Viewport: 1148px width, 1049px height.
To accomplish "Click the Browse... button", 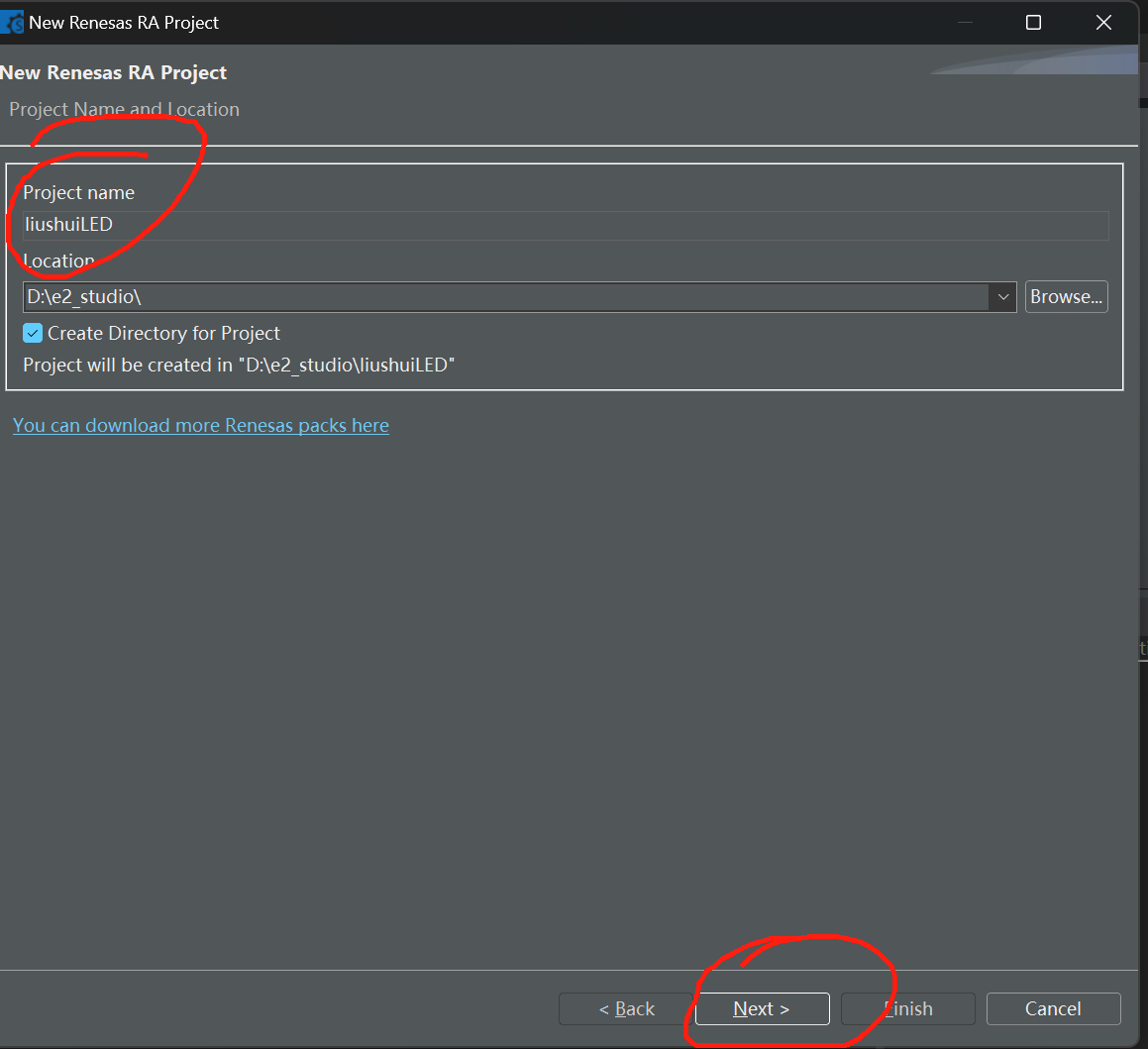I will click(1066, 296).
